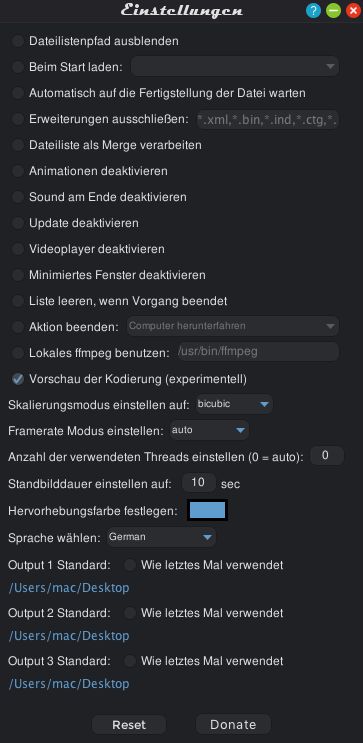The width and height of the screenshot is (363, 743).
Task: Toggle Lokales ffmpeg benutzen checkbox
Action: tap(18, 353)
